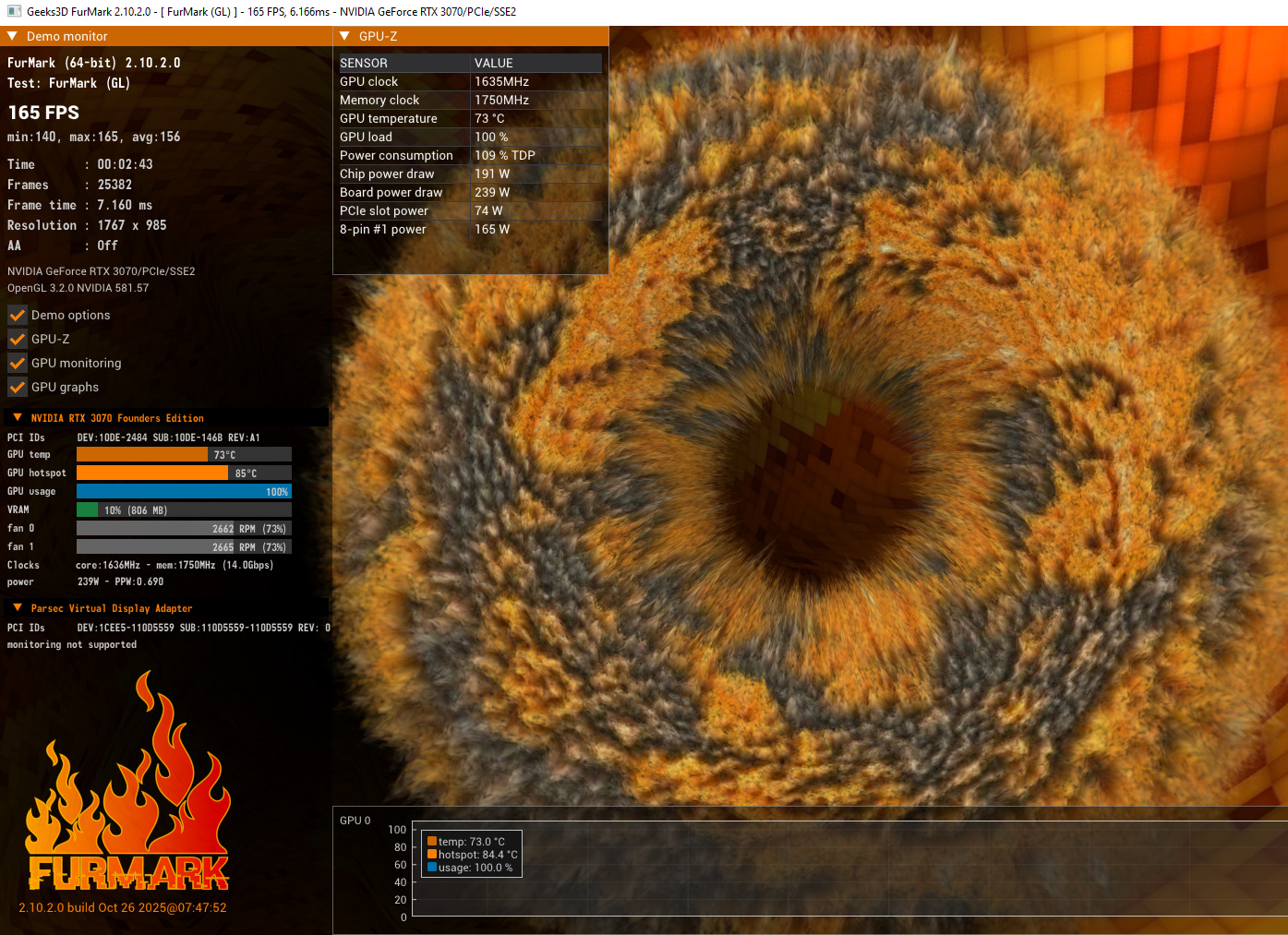Click the Time 00:02:43 entry
Screen dimensions: 1288x935
click(x=80, y=164)
